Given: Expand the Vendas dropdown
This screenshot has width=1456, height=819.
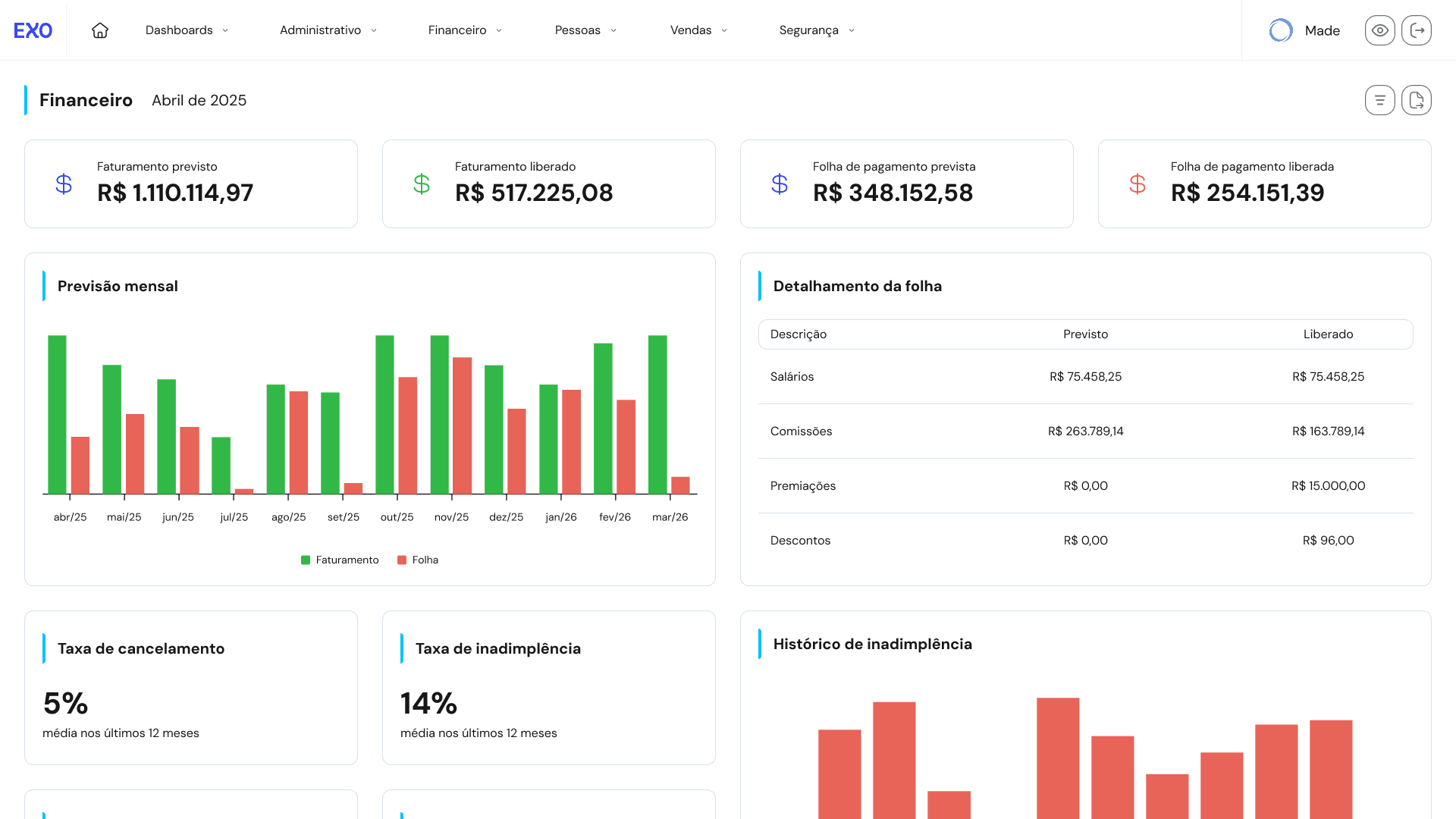Looking at the screenshot, I should tap(698, 30).
